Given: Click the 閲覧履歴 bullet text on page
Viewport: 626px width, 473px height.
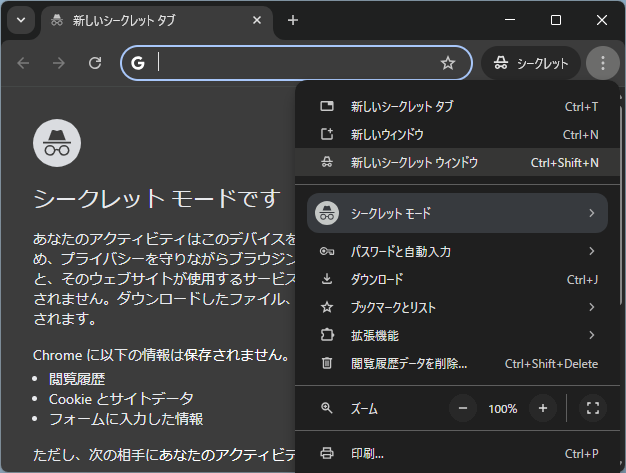Looking at the screenshot, I should 77,379.
